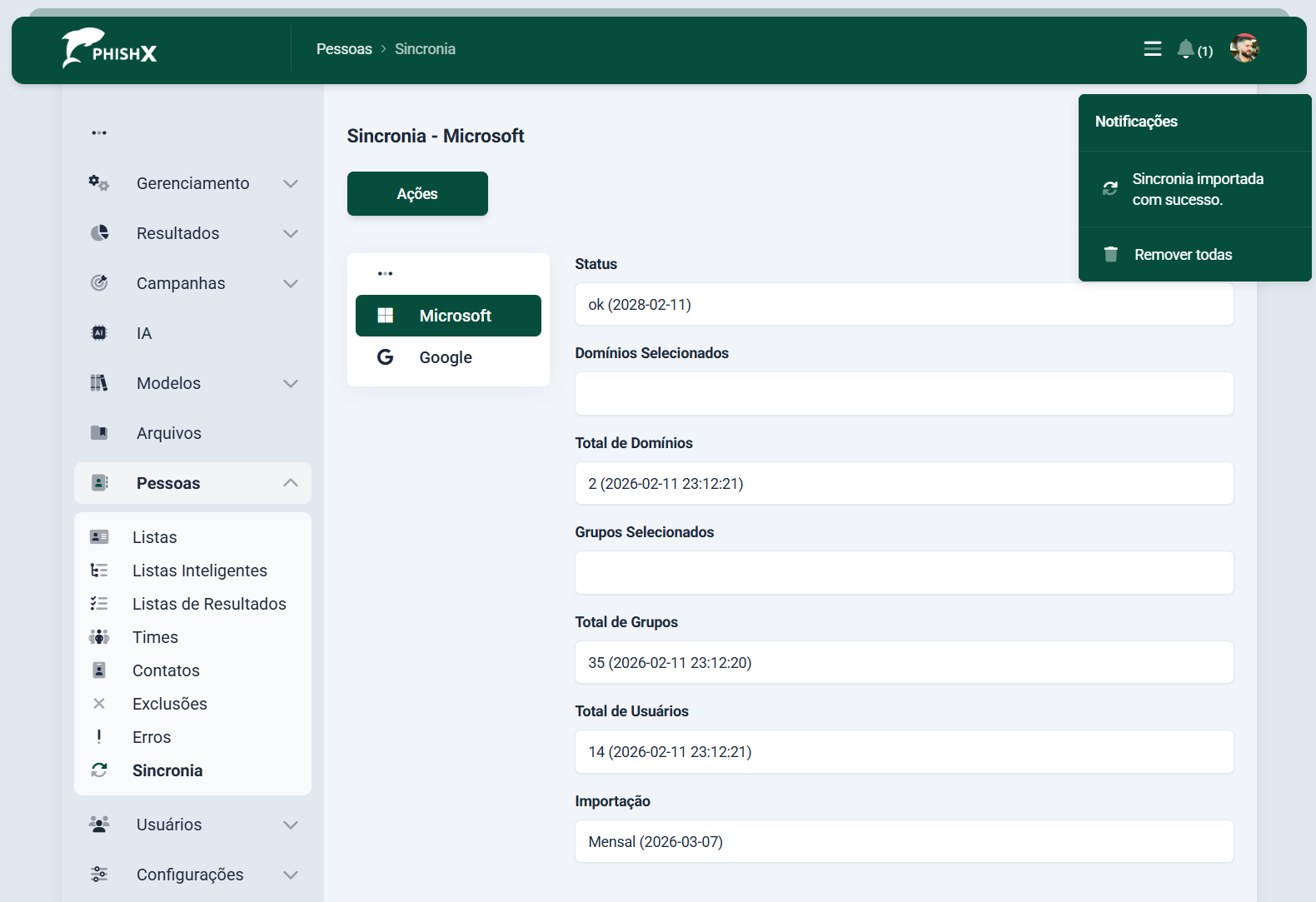Select the Microsoft sync provider tab

tap(448, 316)
